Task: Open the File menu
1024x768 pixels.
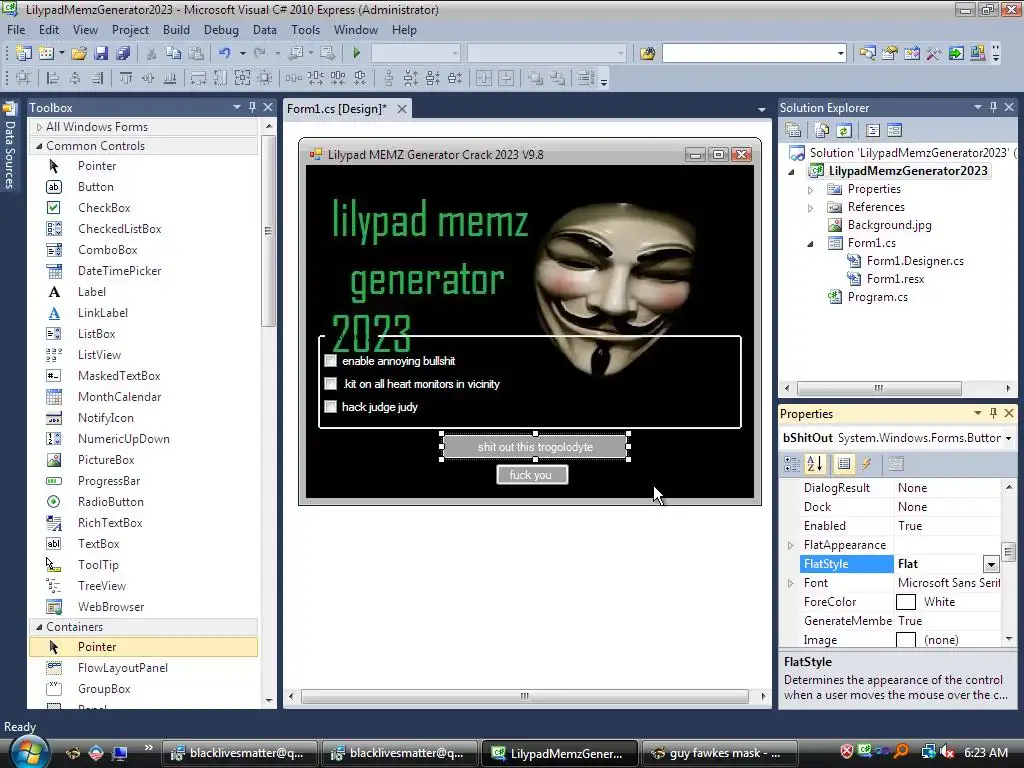Action: click(x=16, y=30)
